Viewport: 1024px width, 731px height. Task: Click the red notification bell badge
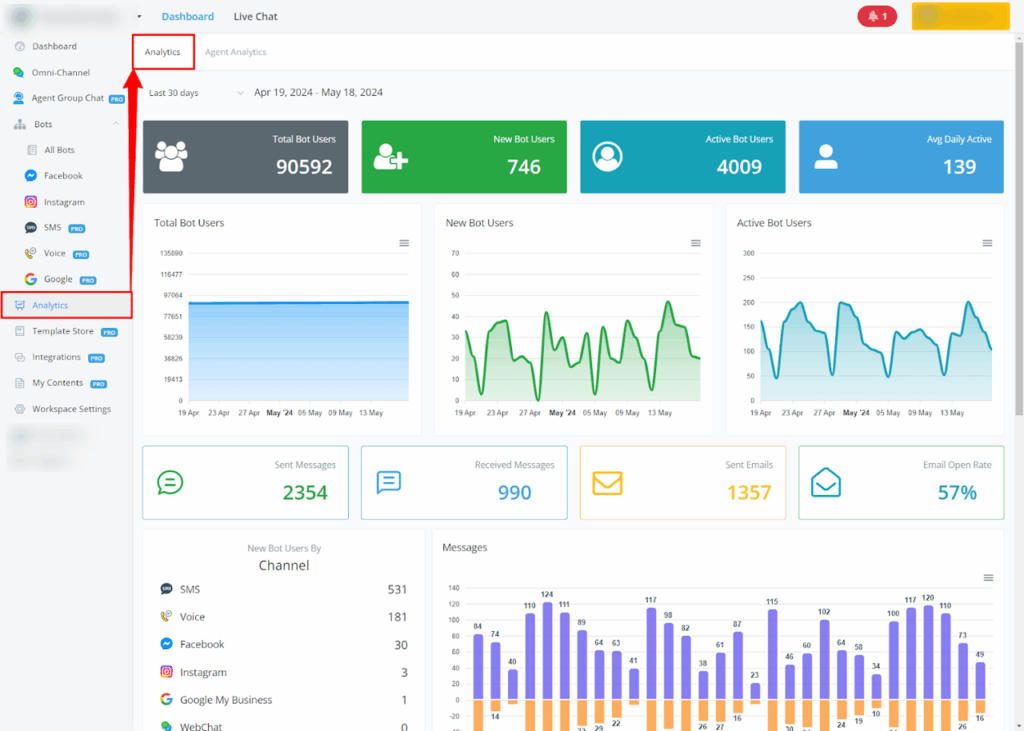click(x=877, y=16)
